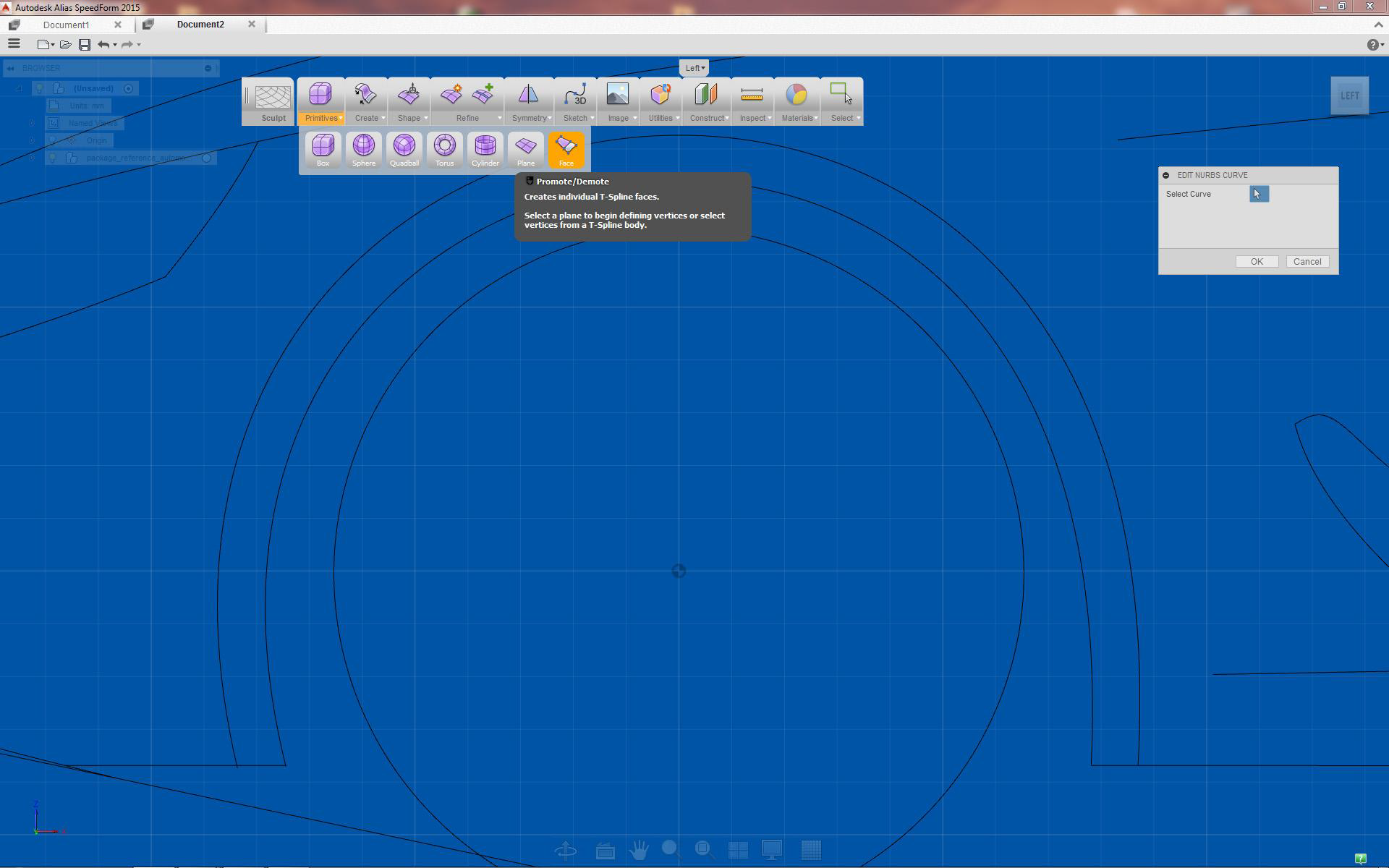This screenshot has width=1389, height=868.
Task: Save the document with the floppy disk icon
Action: click(x=85, y=45)
